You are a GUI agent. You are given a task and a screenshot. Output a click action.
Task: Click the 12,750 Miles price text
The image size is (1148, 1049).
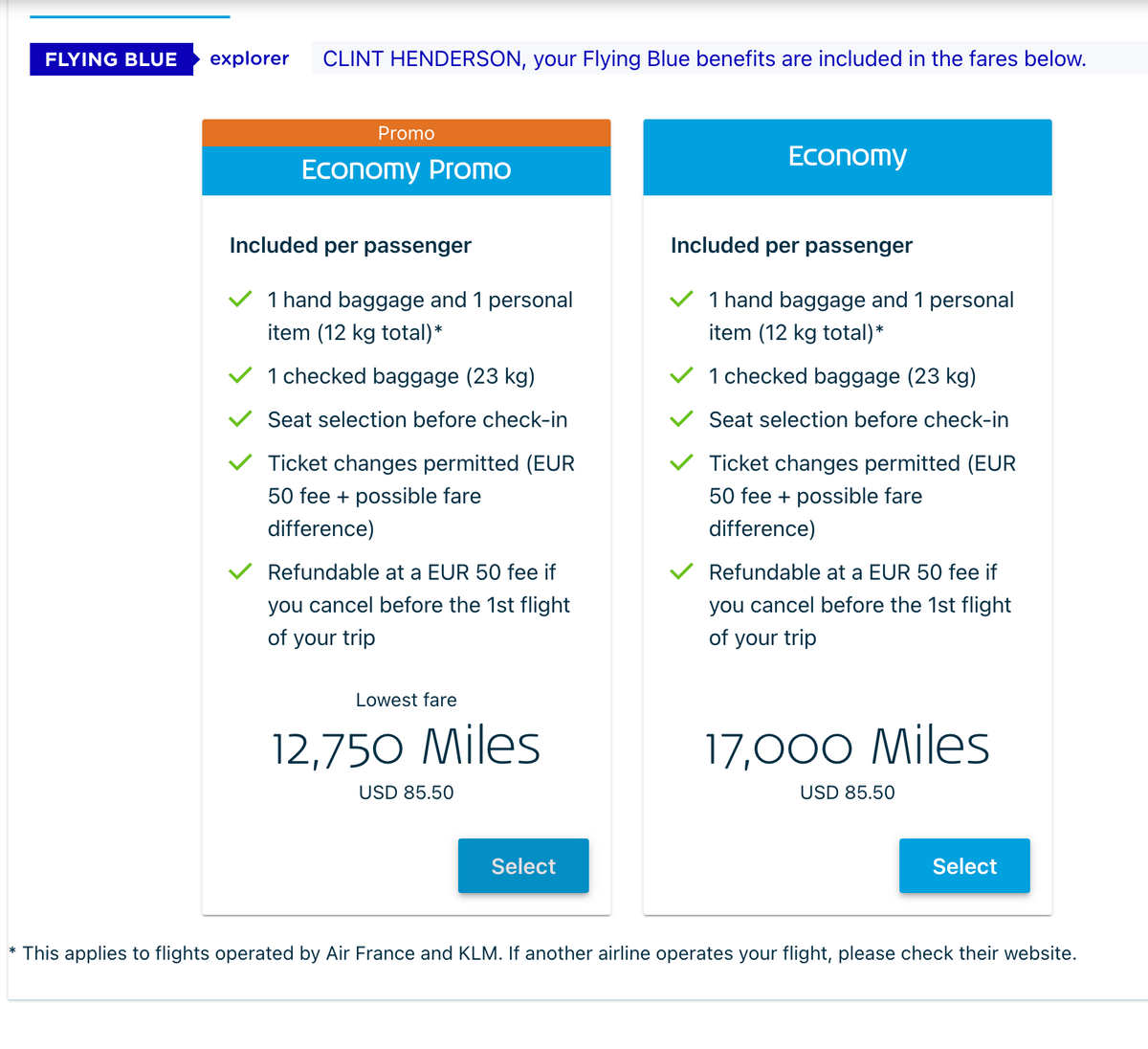tap(406, 748)
